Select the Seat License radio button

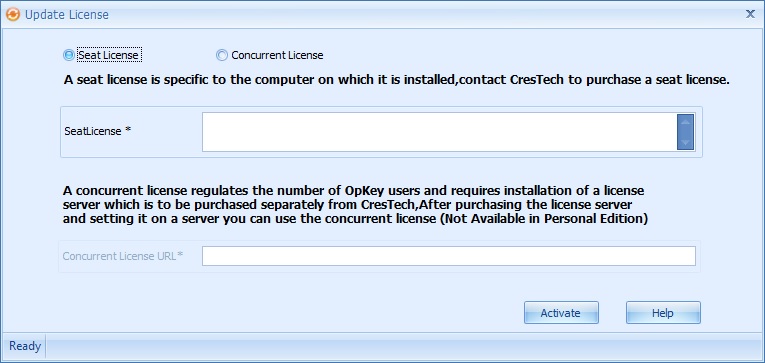(69, 55)
